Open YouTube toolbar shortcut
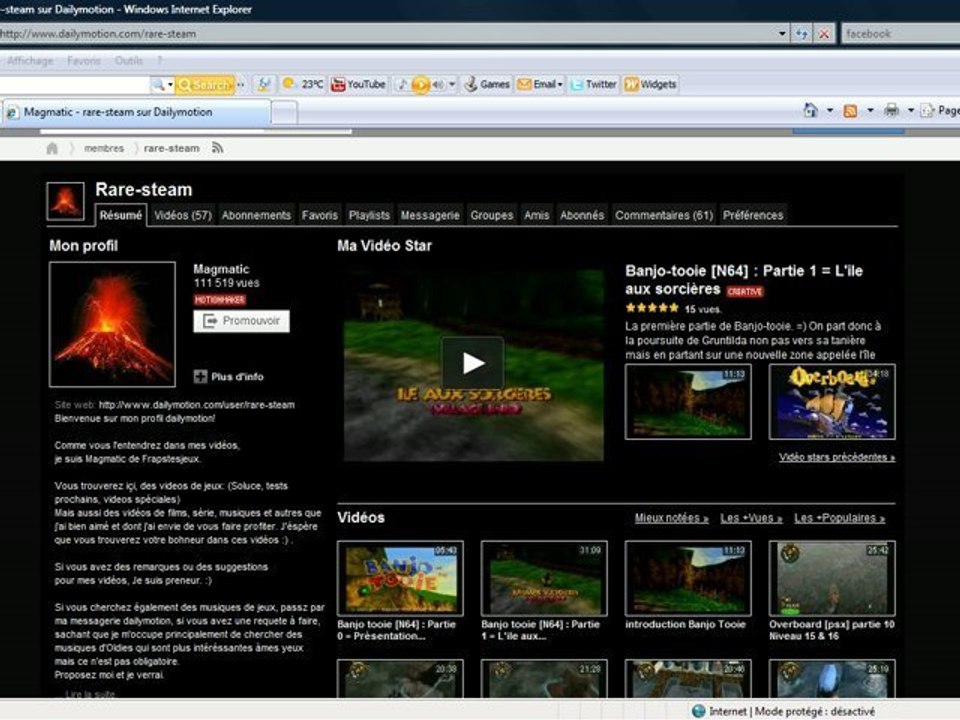960x720 pixels. 358,84
